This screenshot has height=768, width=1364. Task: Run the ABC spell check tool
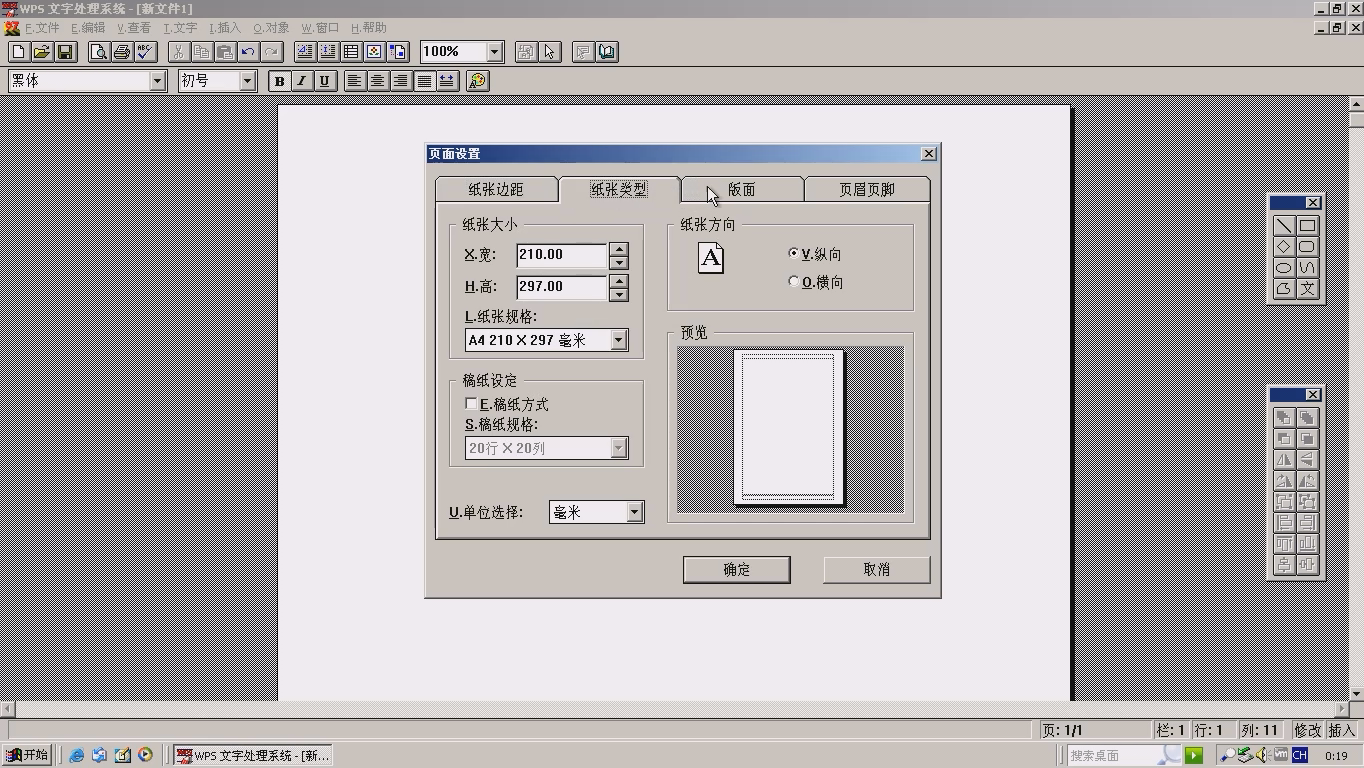(145, 52)
